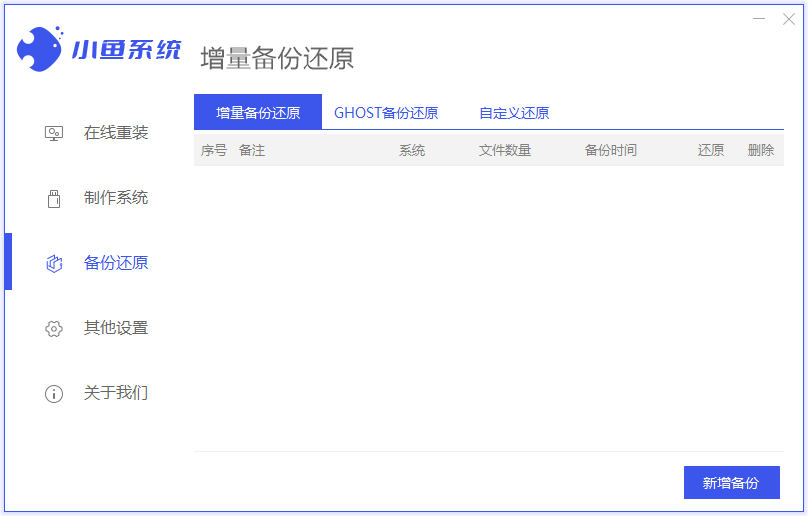Click the 在线重装 monitor icon

[54, 134]
